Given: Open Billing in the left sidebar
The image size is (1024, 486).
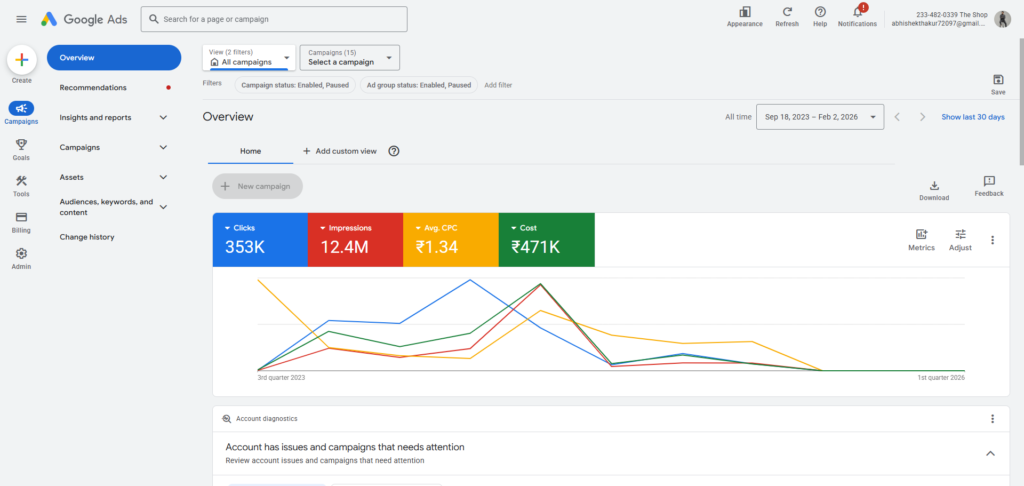Looking at the screenshot, I should [21, 221].
